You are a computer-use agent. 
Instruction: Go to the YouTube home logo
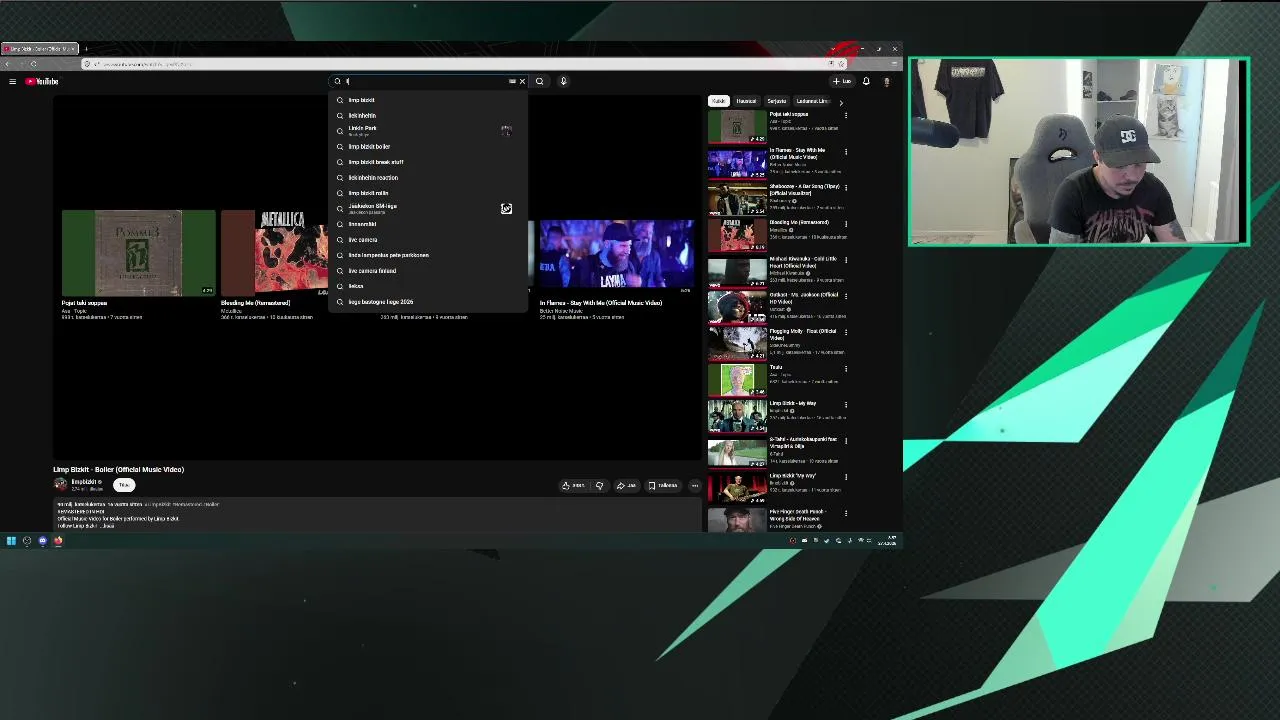[x=42, y=81]
